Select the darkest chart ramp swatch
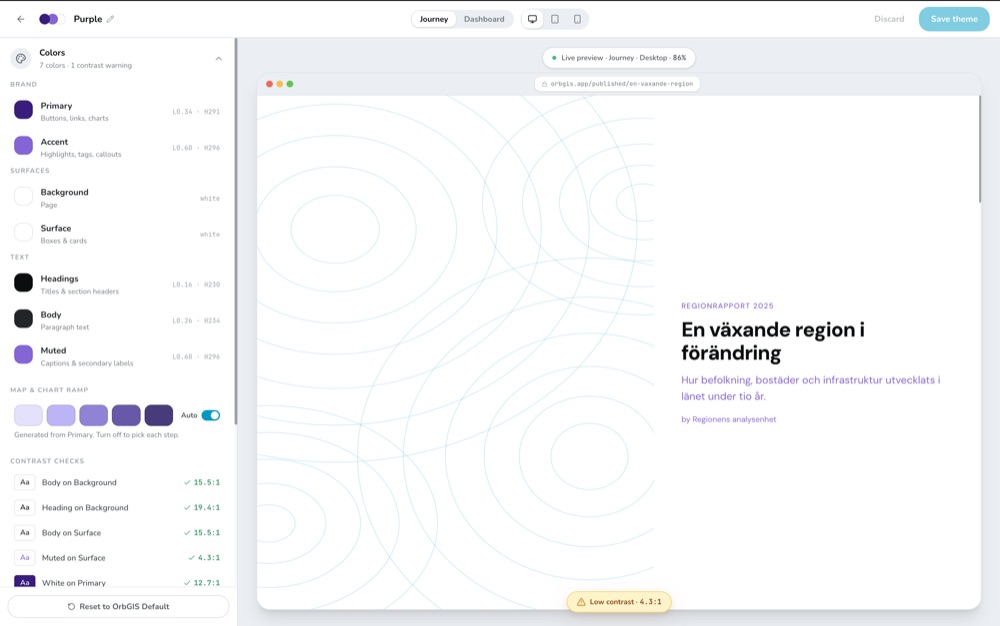Image resolution: width=1000 pixels, height=626 pixels. tap(159, 415)
